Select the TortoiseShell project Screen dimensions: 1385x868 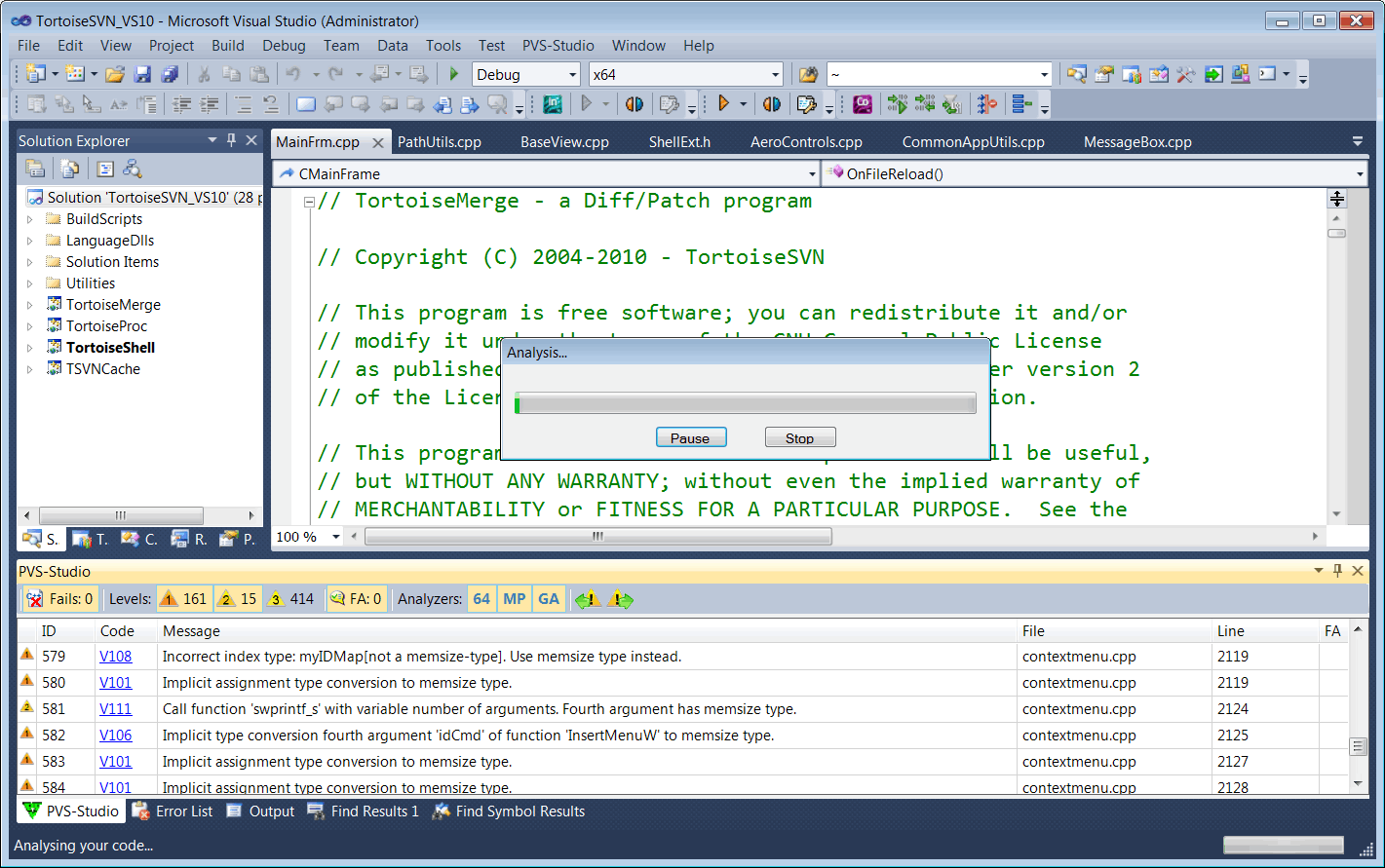click(x=110, y=348)
